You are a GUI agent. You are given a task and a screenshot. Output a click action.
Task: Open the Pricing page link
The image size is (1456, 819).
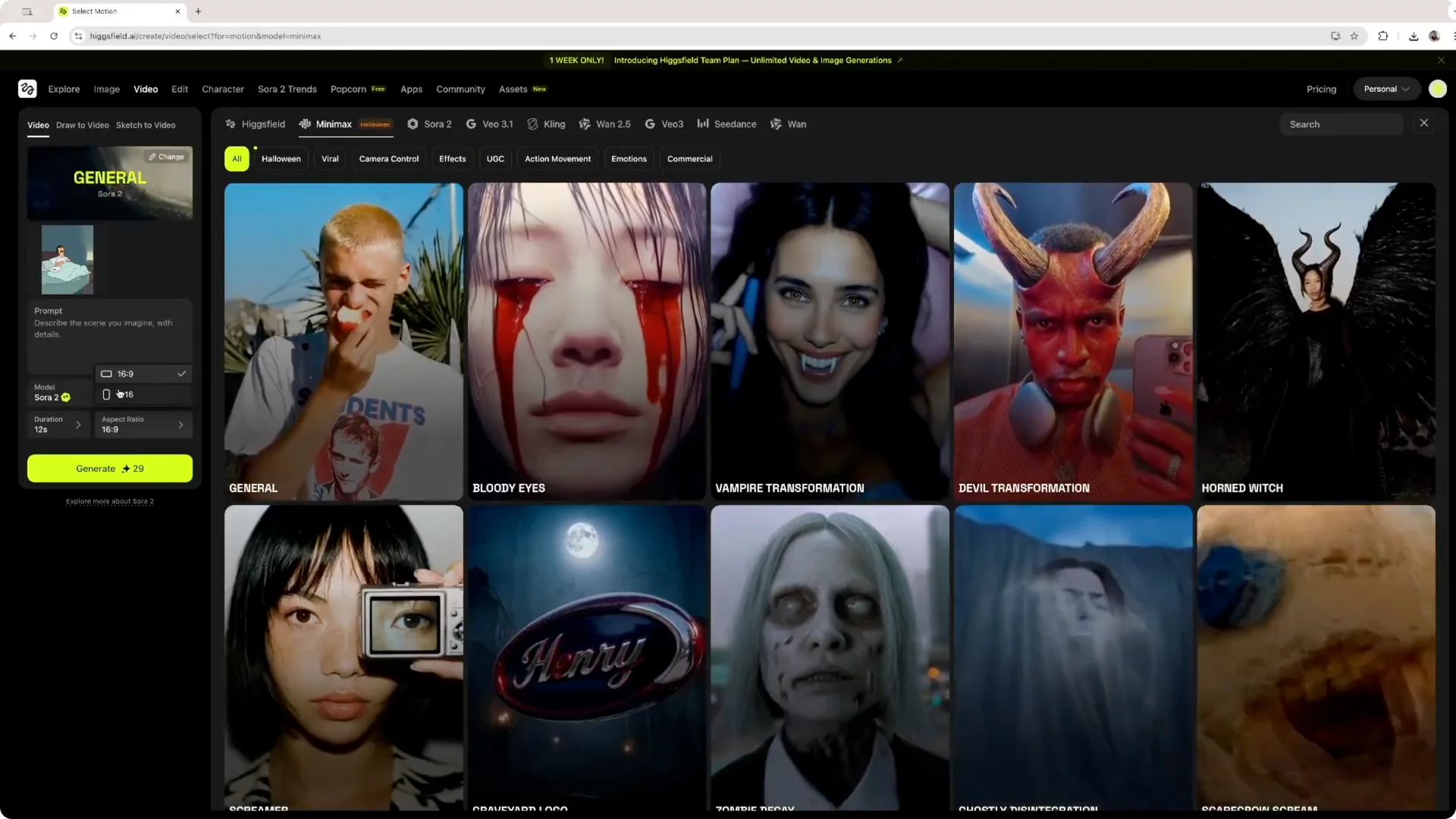[x=1322, y=89]
